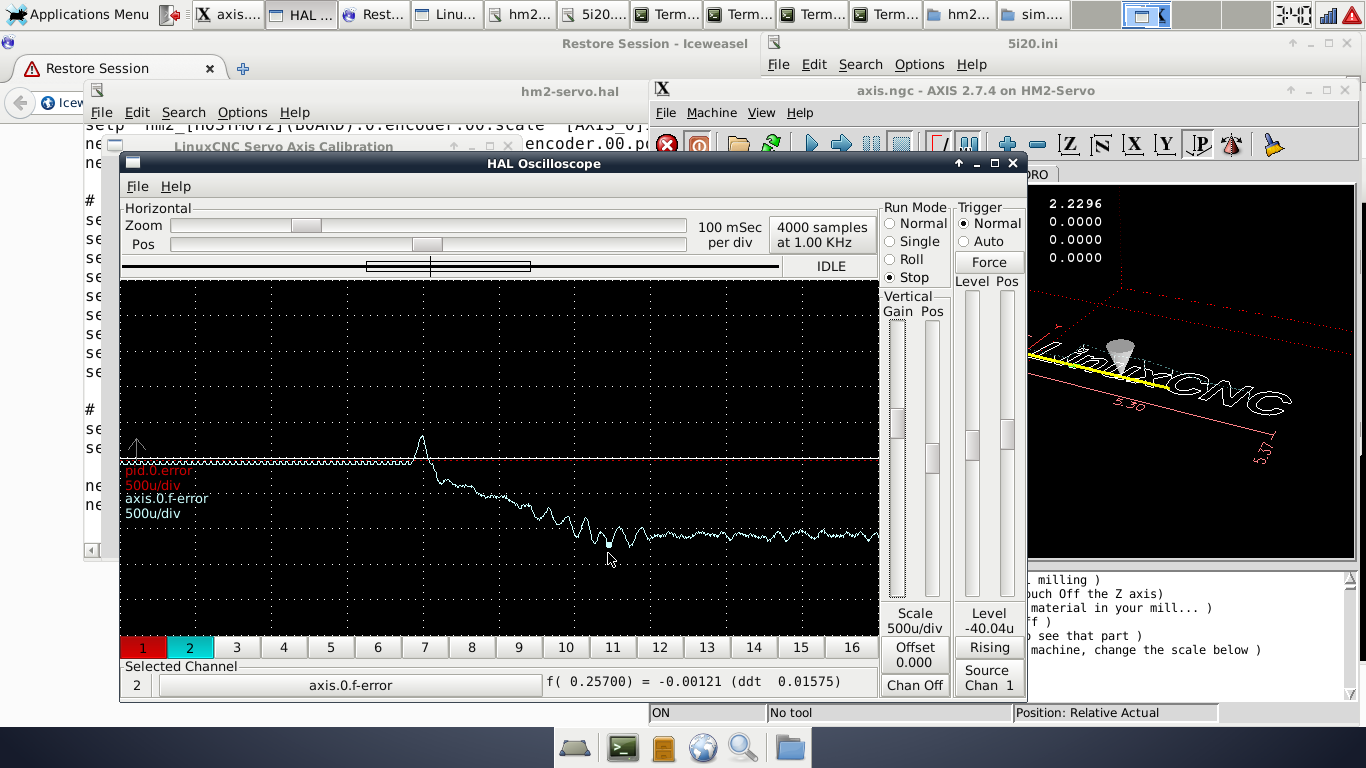The width and height of the screenshot is (1366, 768).
Task: Open HAL Oscilloscope File menu
Action: click(137, 187)
